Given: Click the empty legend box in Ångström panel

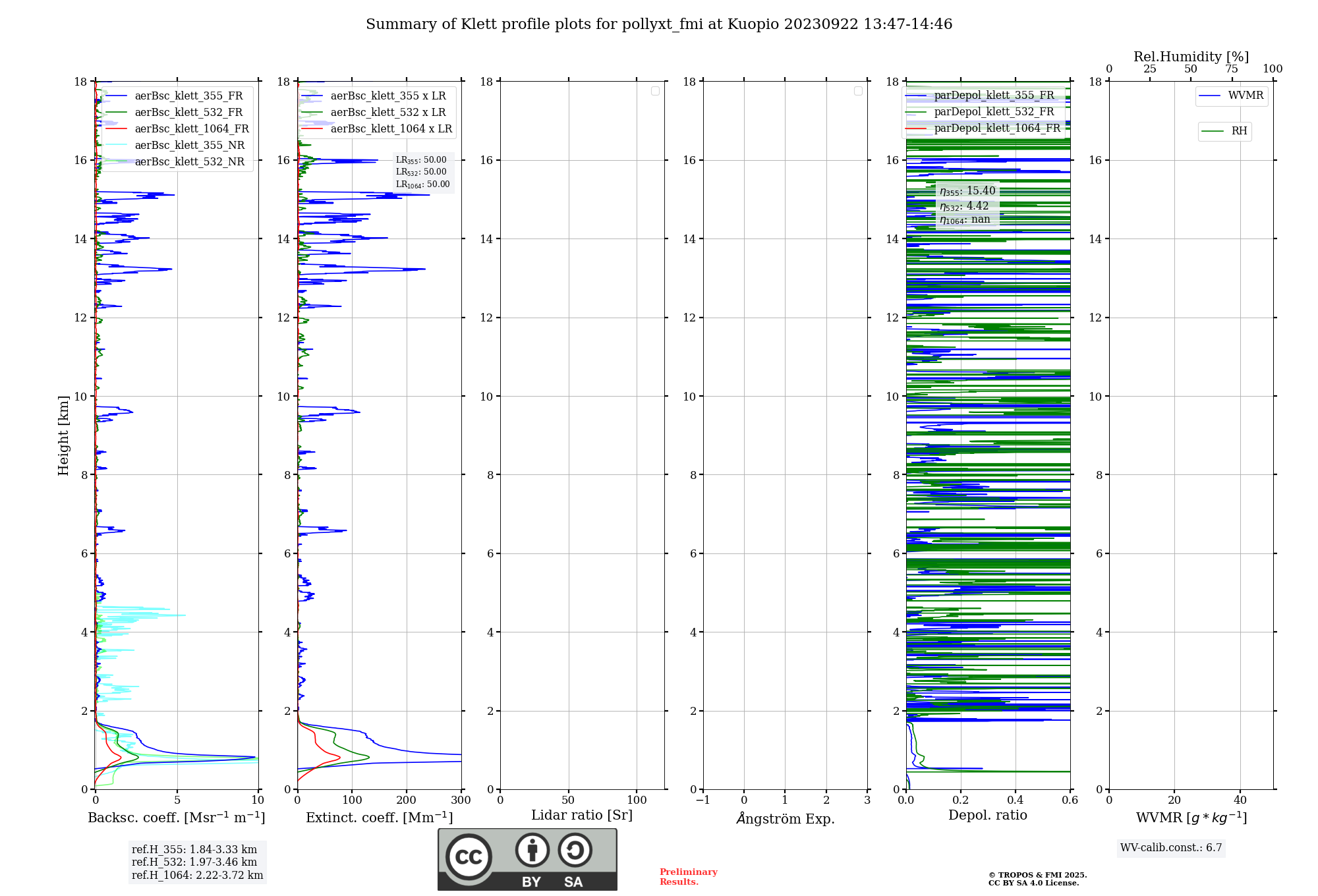Looking at the screenshot, I should point(858,91).
